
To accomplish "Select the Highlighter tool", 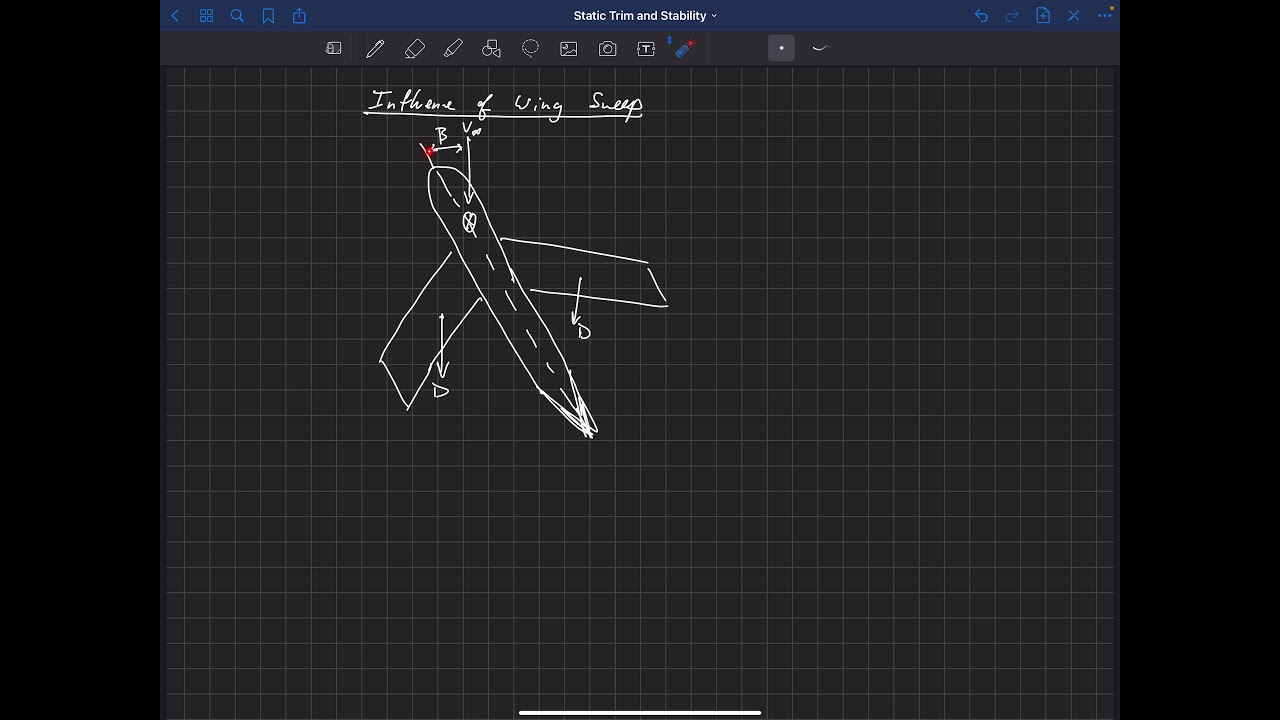I will 453,48.
